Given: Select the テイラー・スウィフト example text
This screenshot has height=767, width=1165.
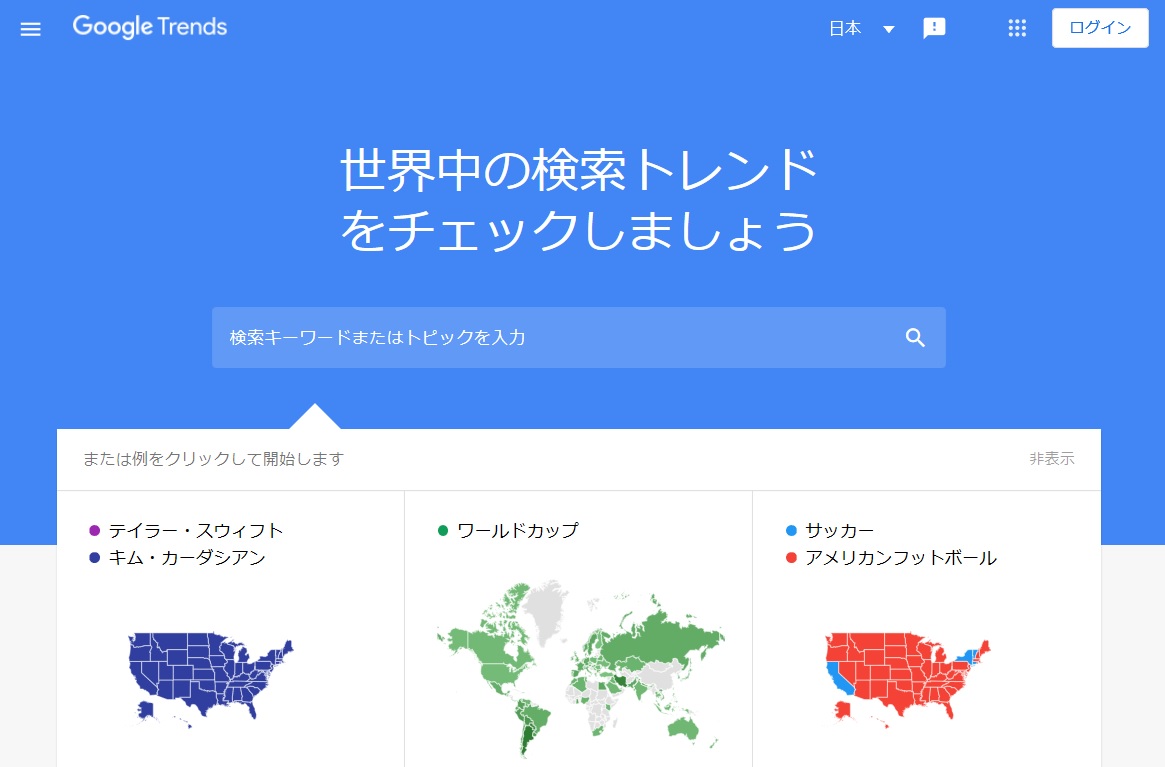Looking at the screenshot, I should click(x=196, y=531).
